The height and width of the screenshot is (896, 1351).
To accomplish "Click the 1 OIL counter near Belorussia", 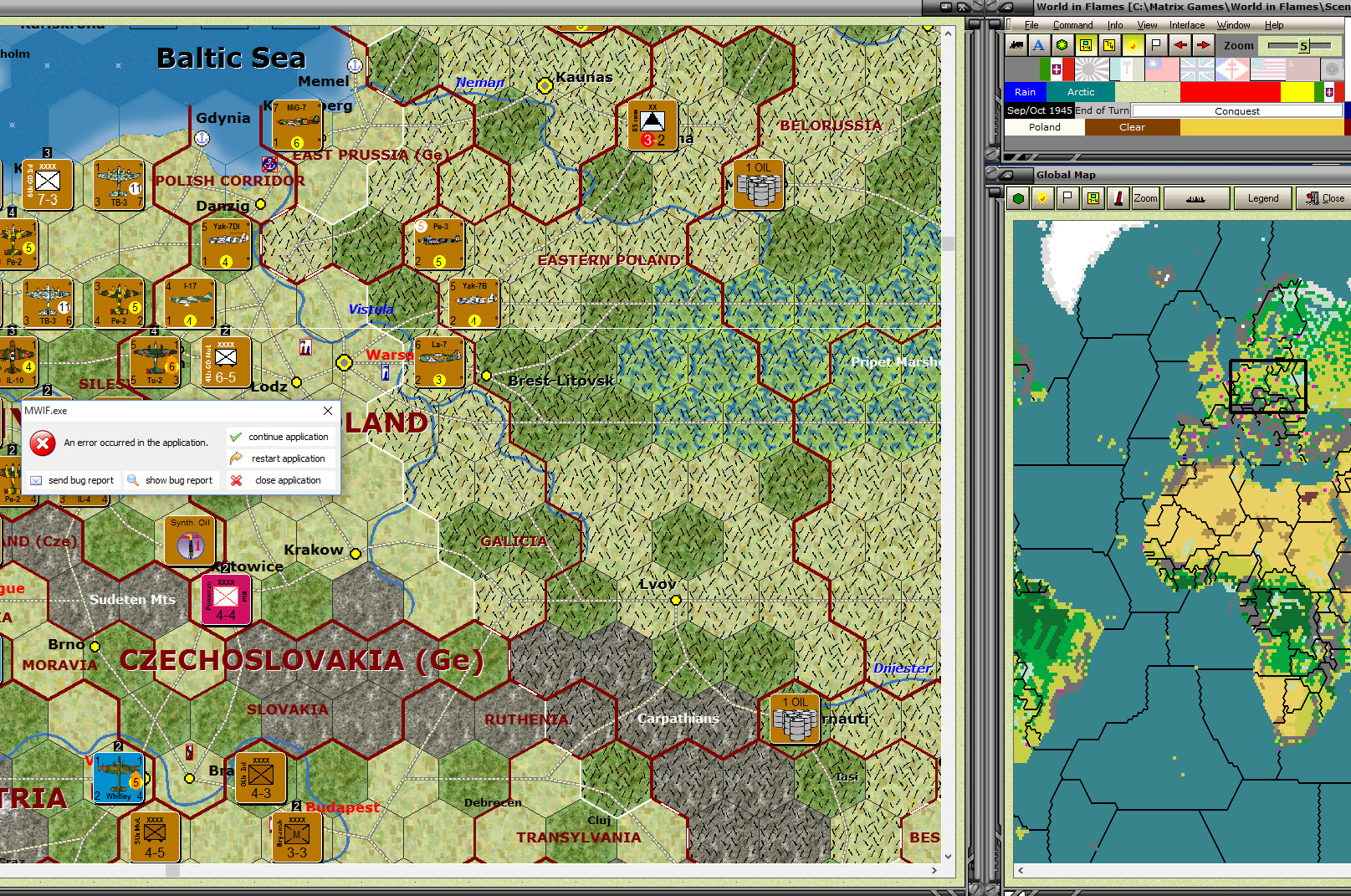I will (759, 185).
